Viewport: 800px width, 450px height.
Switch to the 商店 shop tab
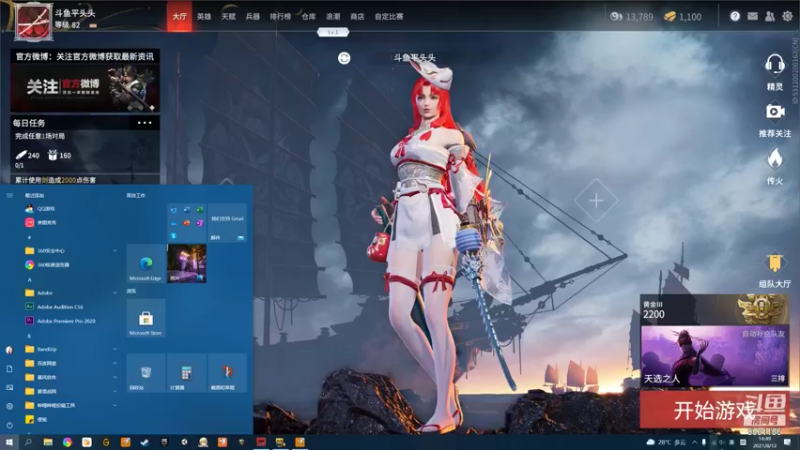pos(357,16)
